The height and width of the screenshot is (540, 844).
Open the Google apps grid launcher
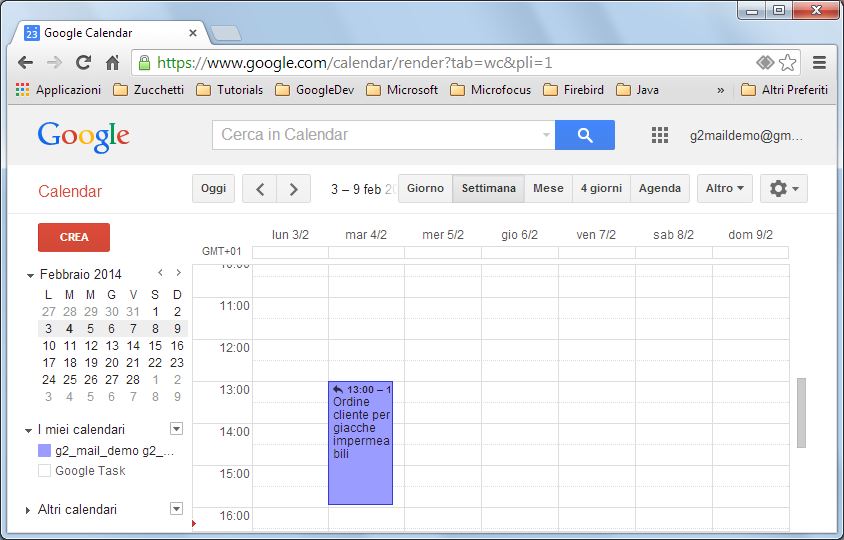(659, 135)
